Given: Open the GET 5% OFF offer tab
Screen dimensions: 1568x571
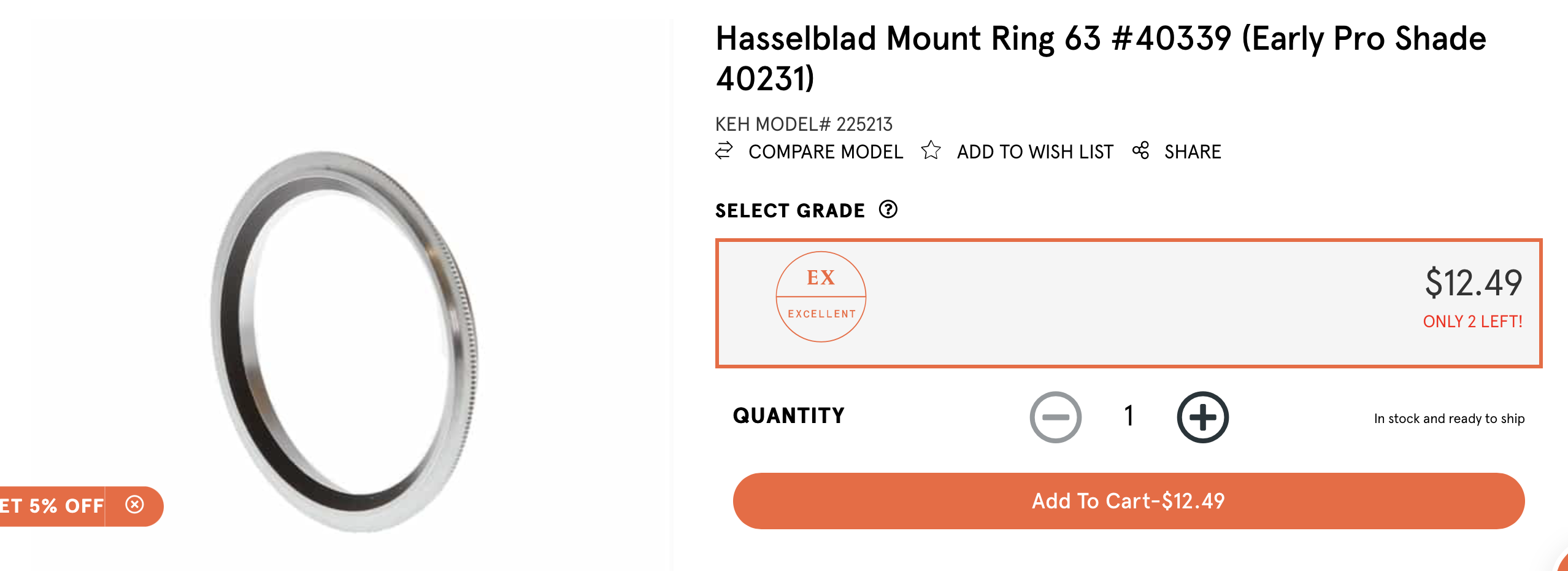Looking at the screenshot, I should [52, 506].
